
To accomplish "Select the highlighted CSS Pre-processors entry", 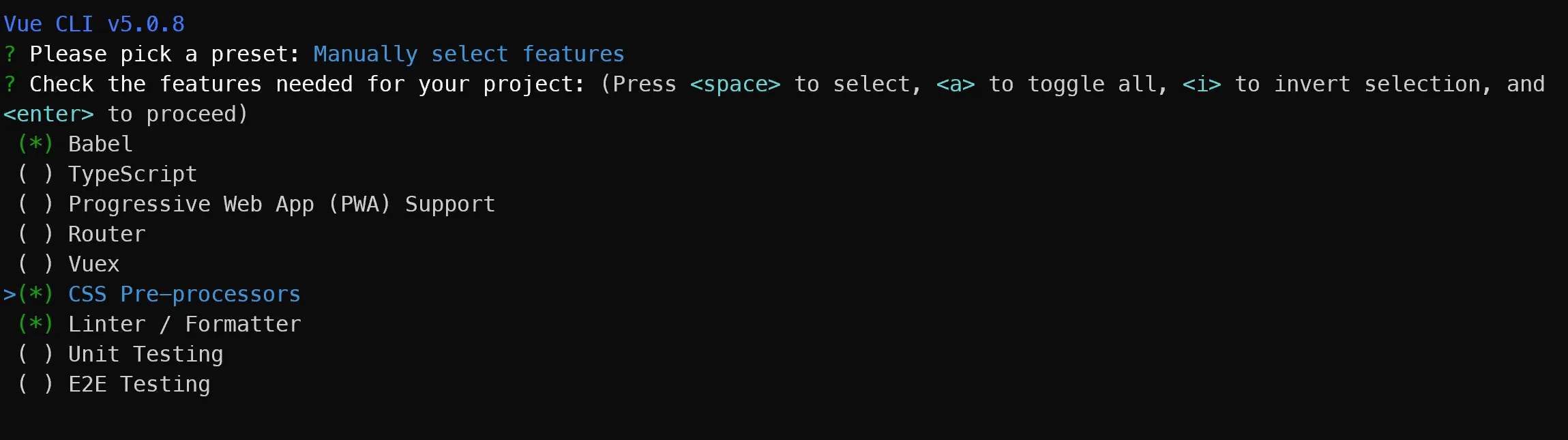I will click(184, 294).
